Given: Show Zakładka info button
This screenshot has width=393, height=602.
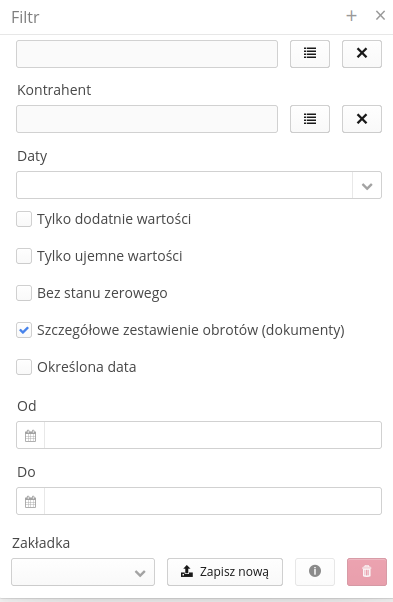Looking at the screenshot, I should (x=315, y=572).
